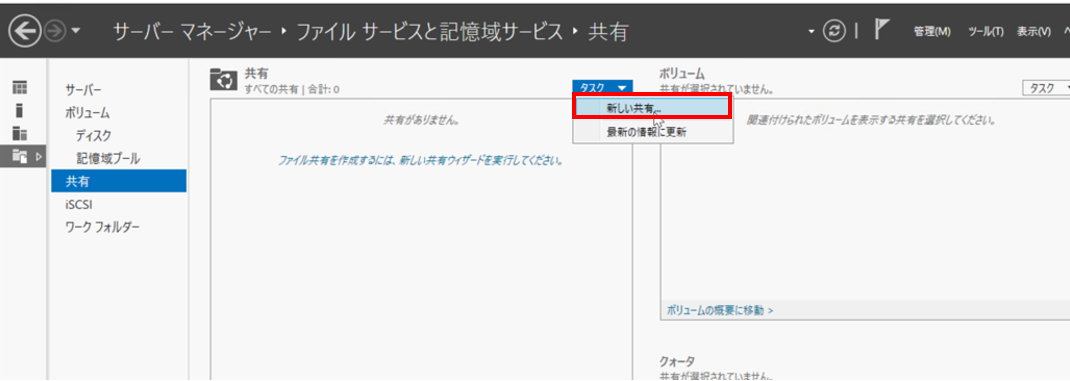The height and width of the screenshot is (381, 1070).
Task: Click the new share wizard hint link
Action: tap(421, 161)
